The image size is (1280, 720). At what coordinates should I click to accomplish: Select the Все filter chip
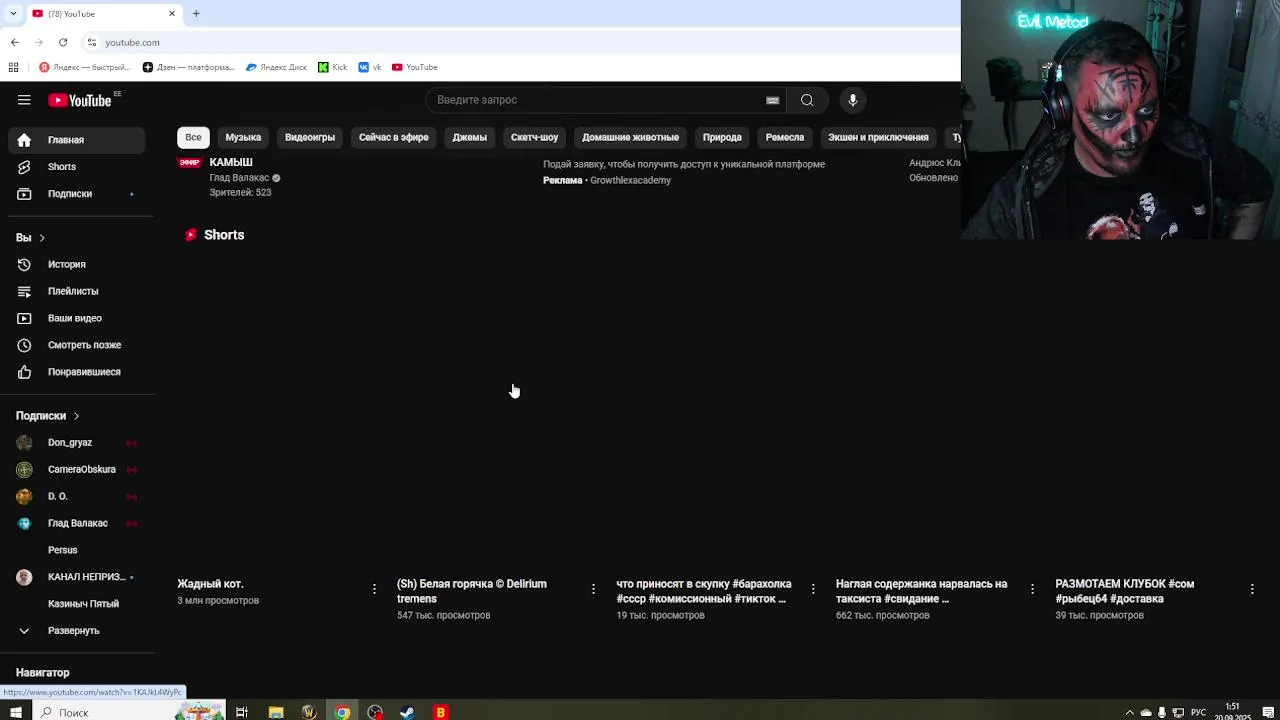pyautogui.click(x=193, y=137)
